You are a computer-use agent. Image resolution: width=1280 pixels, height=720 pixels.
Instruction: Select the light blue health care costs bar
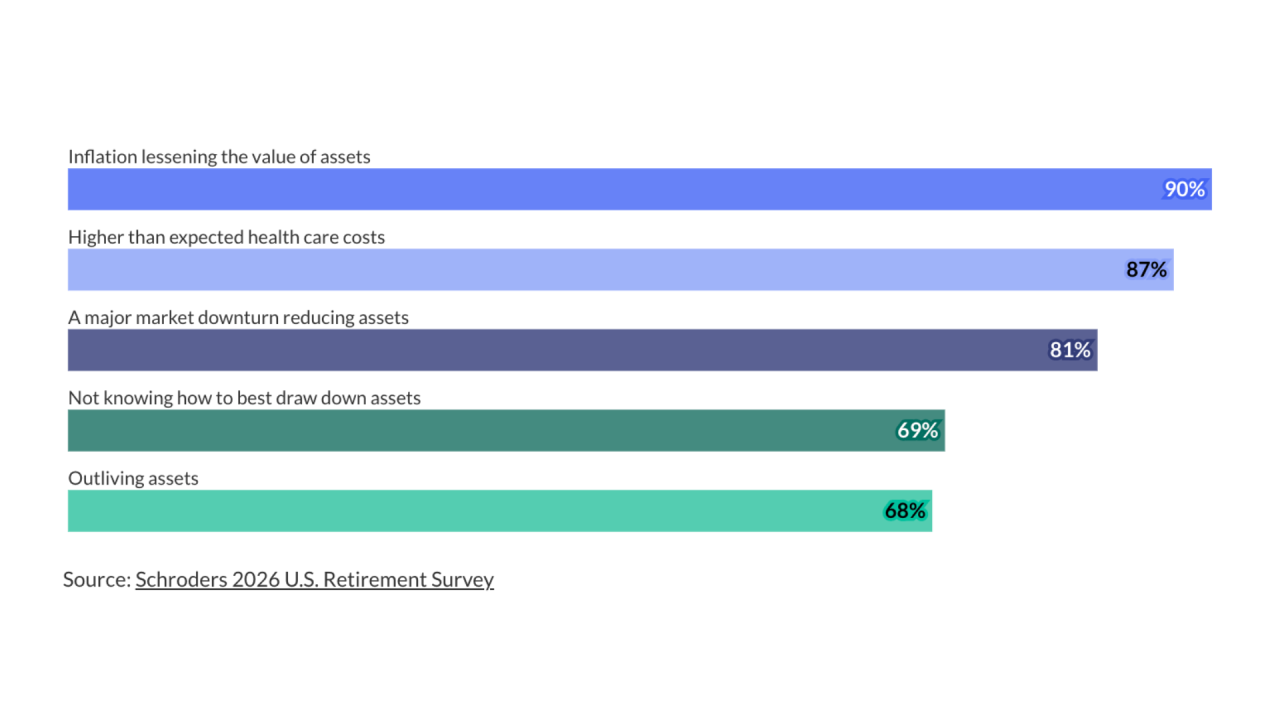click(621, 270)
